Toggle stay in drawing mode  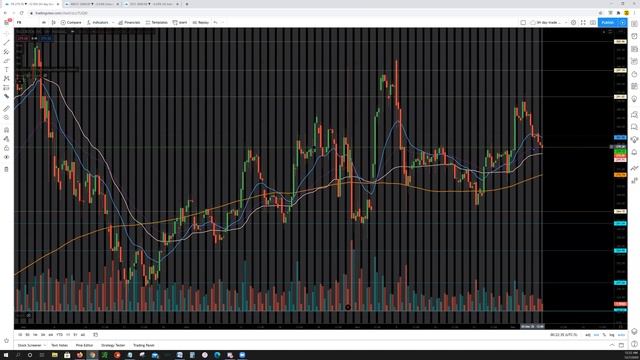(6, 139)
